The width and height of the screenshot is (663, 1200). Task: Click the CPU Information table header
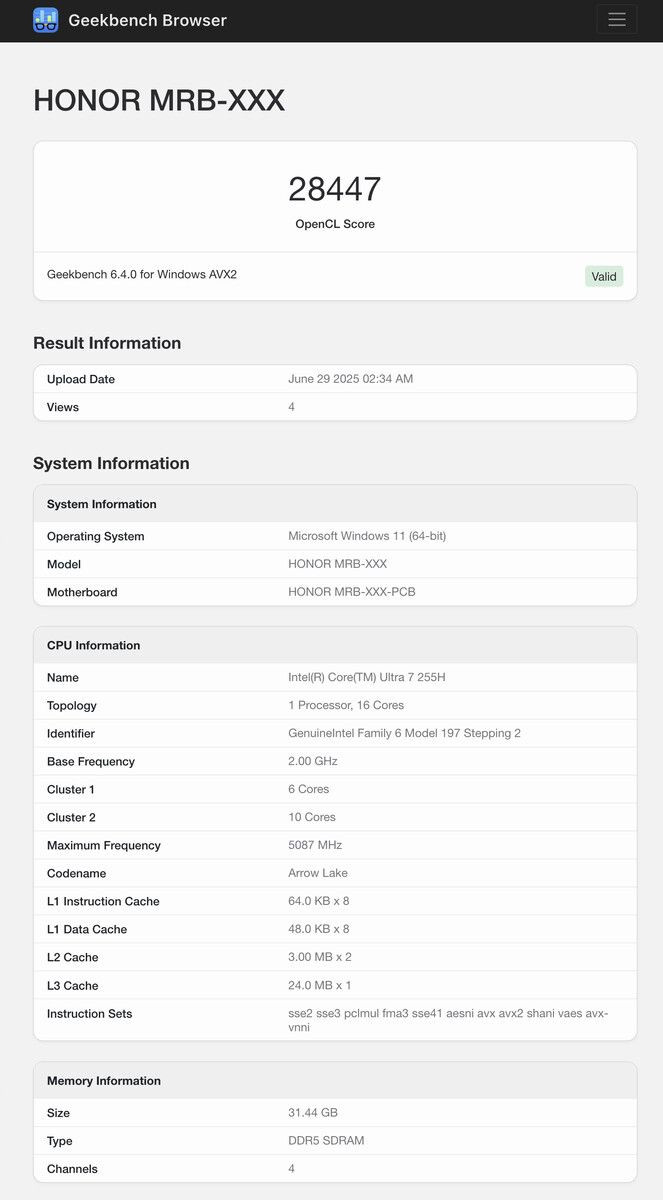pos(335,645)
